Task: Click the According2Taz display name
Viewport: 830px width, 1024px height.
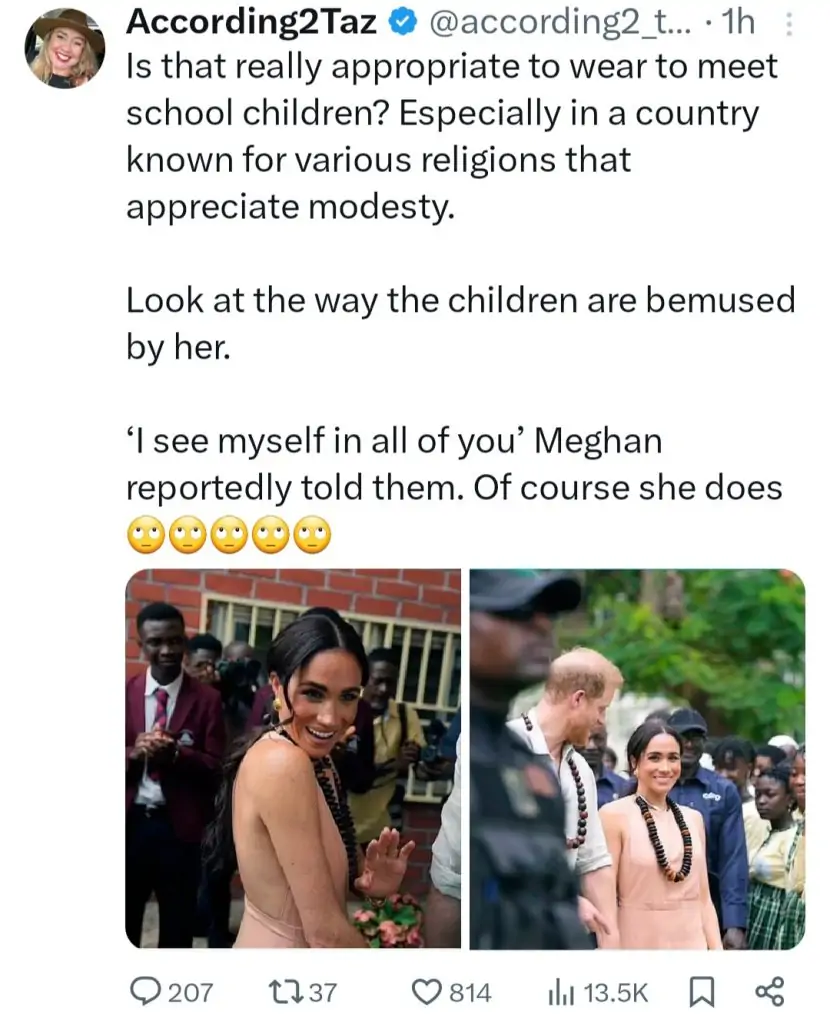Action: [251, 24]
